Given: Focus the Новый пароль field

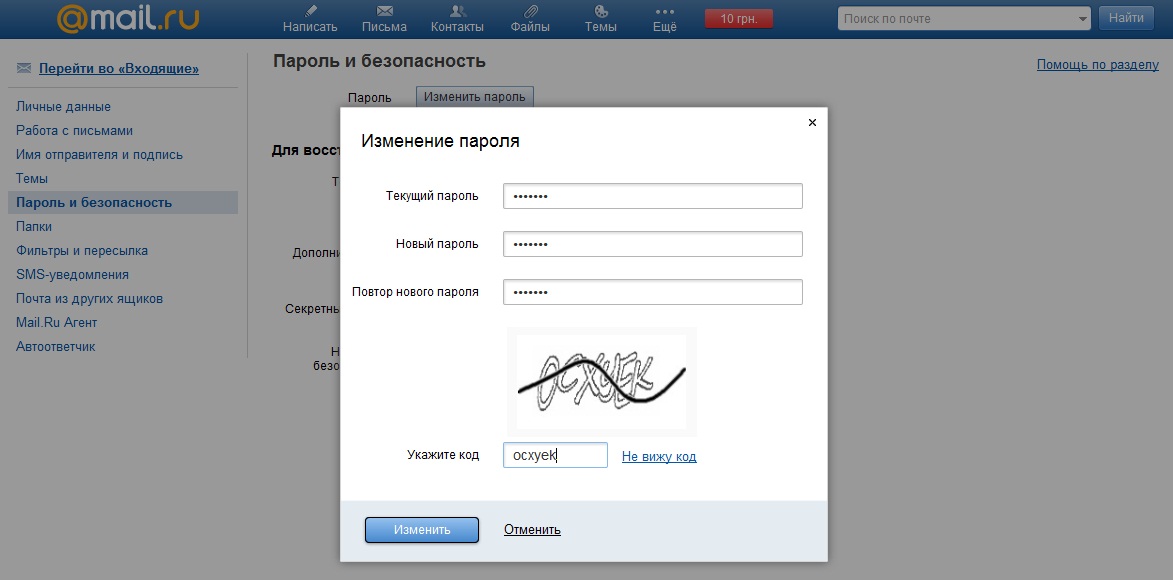Looking at the screenshot, I should click(653, 244).
